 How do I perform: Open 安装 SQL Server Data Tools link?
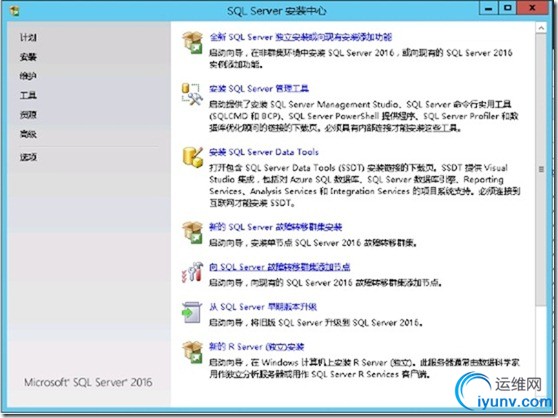pyautogui.click(x=264, y=152)
